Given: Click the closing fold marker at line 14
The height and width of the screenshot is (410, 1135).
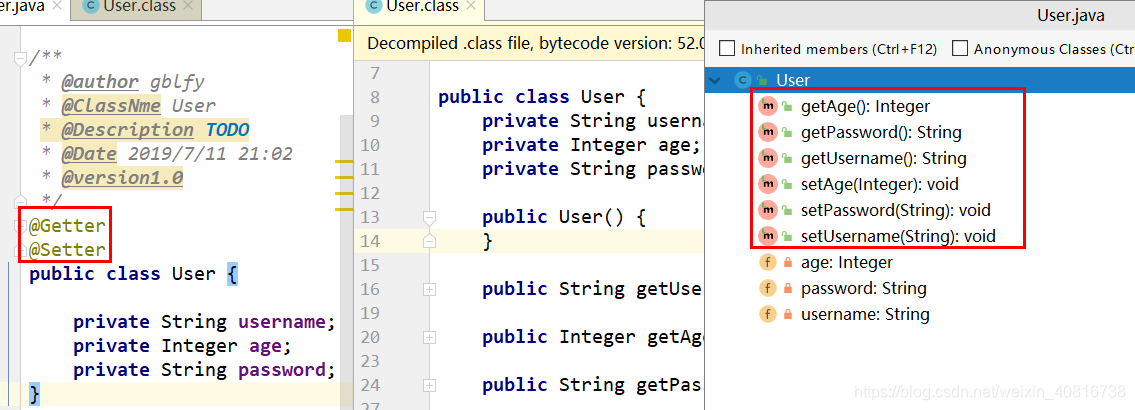Looking at the screenshot, I should [429, 240].
